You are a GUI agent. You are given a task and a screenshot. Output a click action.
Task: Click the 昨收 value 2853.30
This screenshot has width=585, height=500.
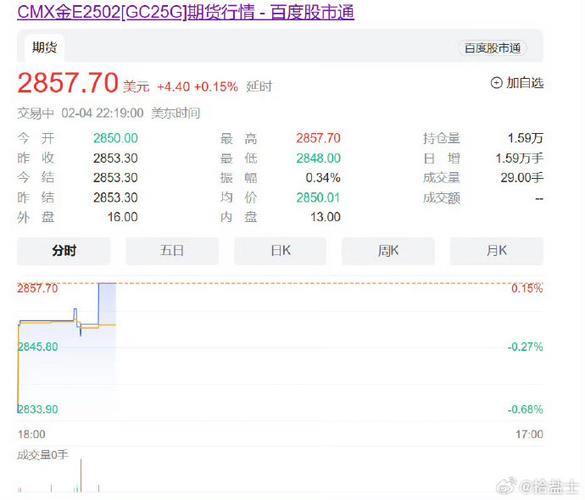[x=116, y=158]
